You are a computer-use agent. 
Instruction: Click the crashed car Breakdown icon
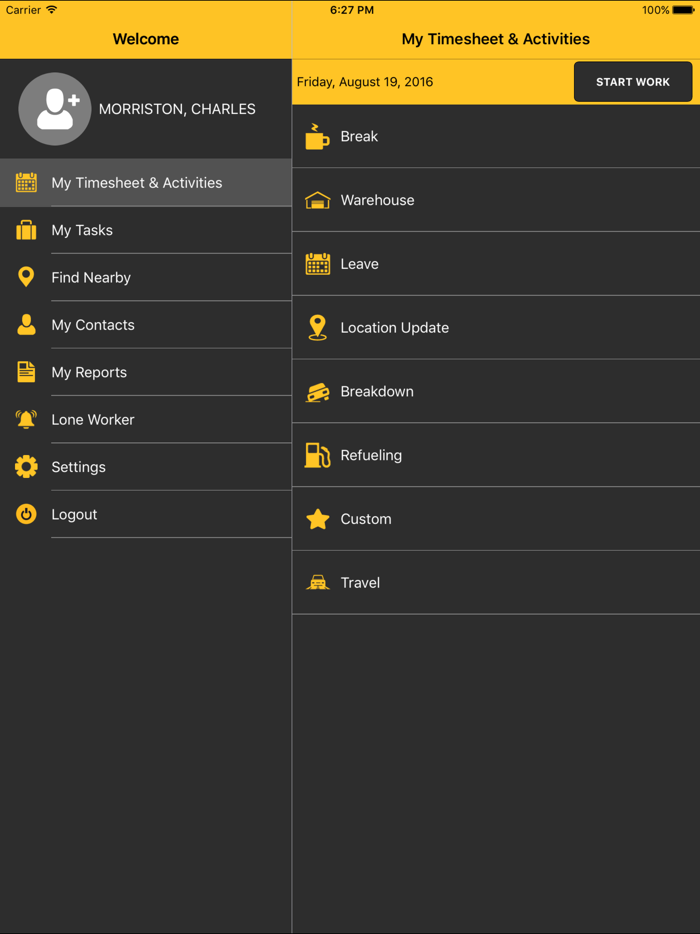point(318,392)
